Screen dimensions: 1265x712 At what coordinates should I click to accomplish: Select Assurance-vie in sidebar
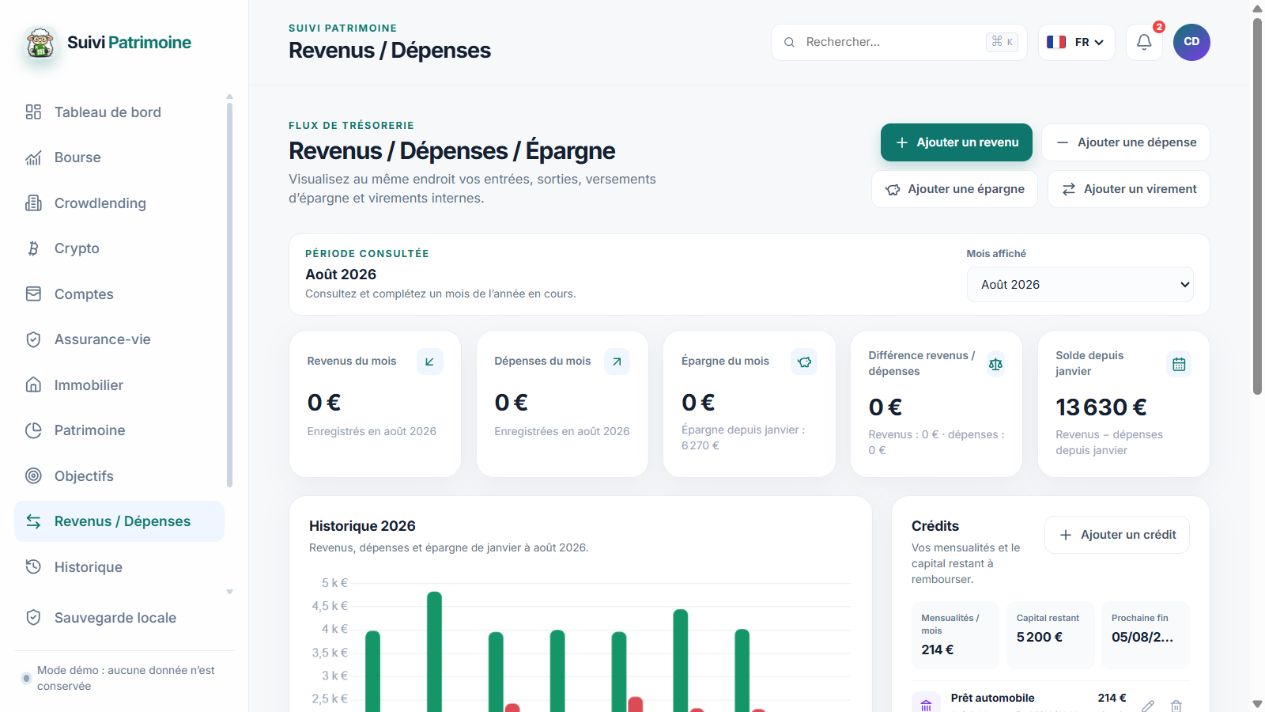119,339
